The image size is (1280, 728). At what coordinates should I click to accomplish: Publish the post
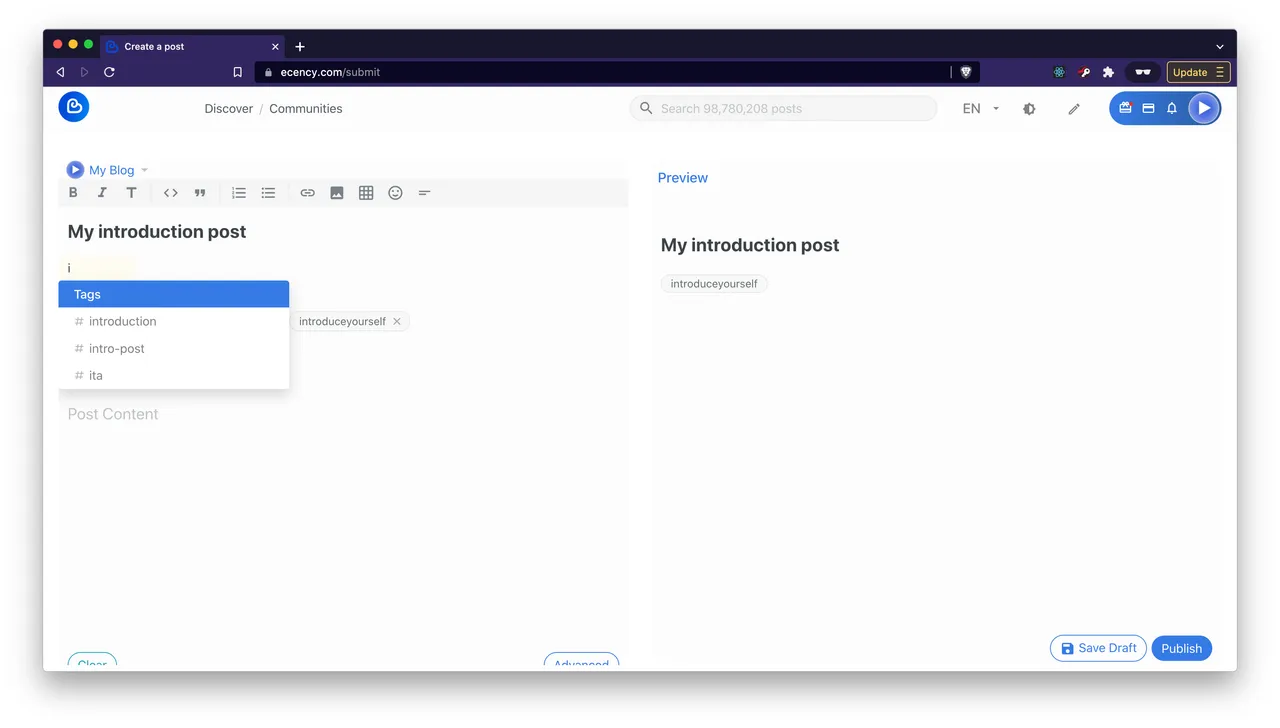[x=1182, y=648]
